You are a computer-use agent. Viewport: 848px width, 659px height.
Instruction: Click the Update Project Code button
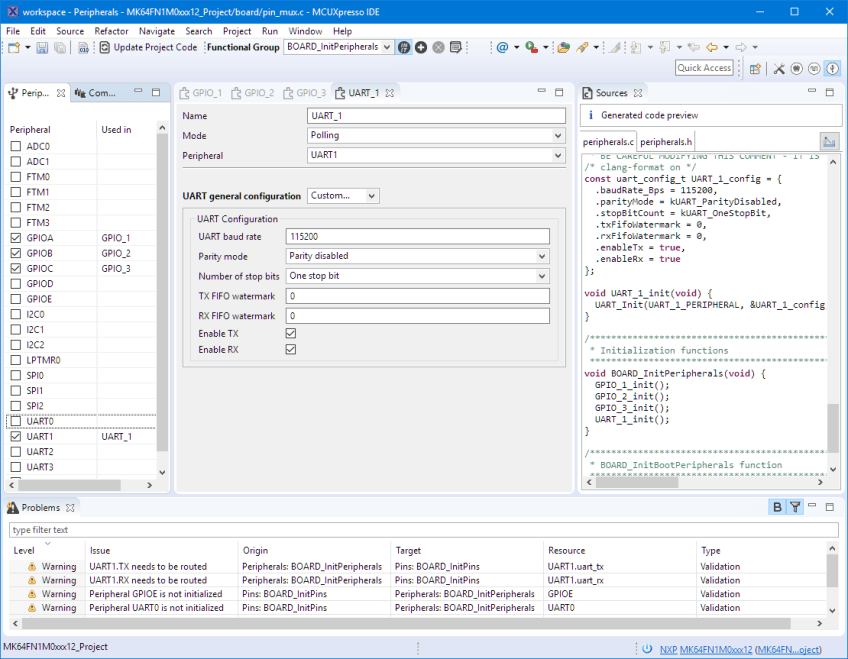(147, 47)
